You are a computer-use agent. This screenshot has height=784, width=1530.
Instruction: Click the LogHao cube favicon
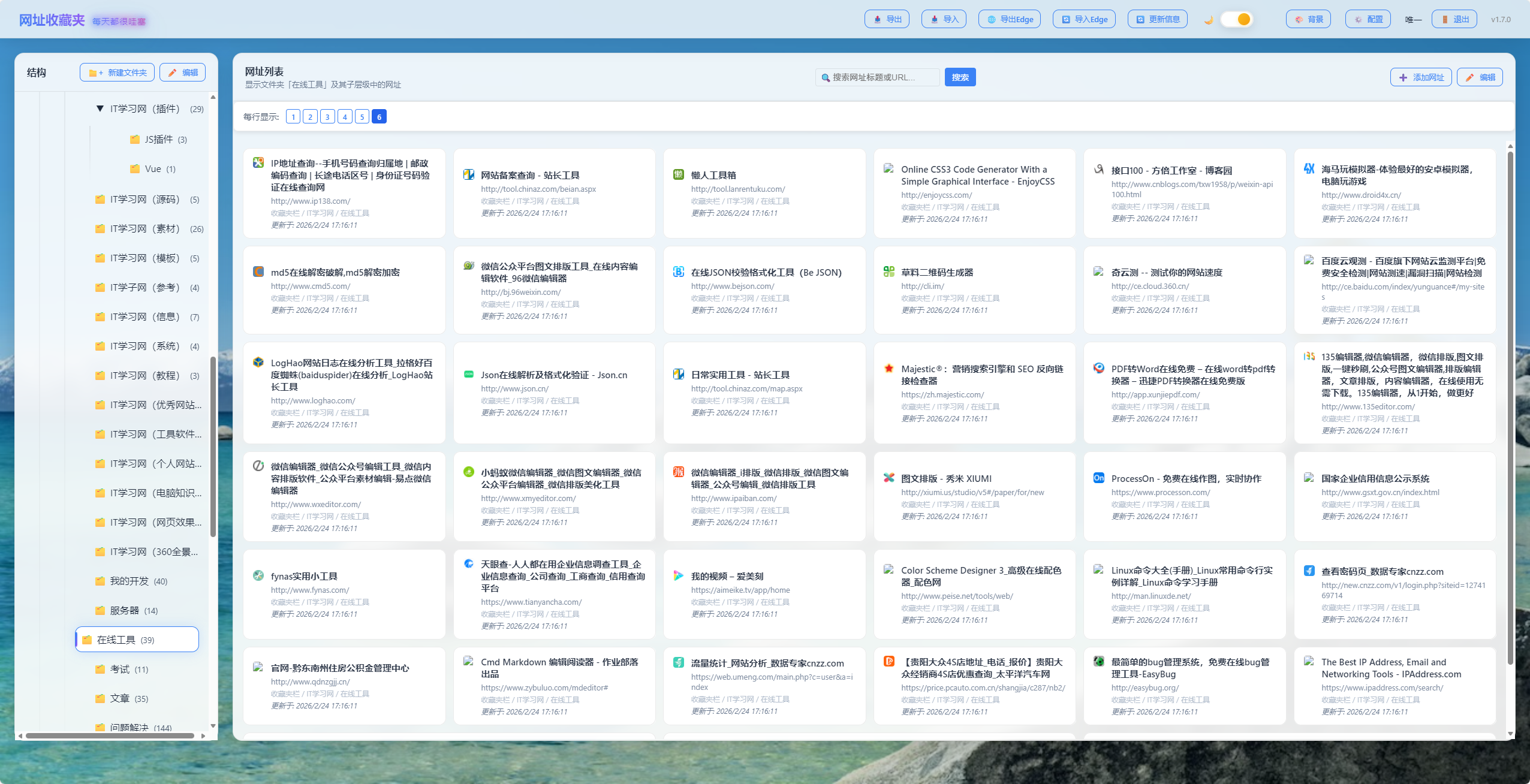coord(258,362)
